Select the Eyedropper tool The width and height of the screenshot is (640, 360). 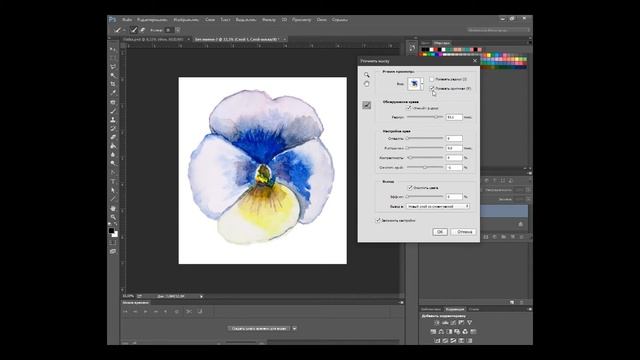tap(113, 93)
